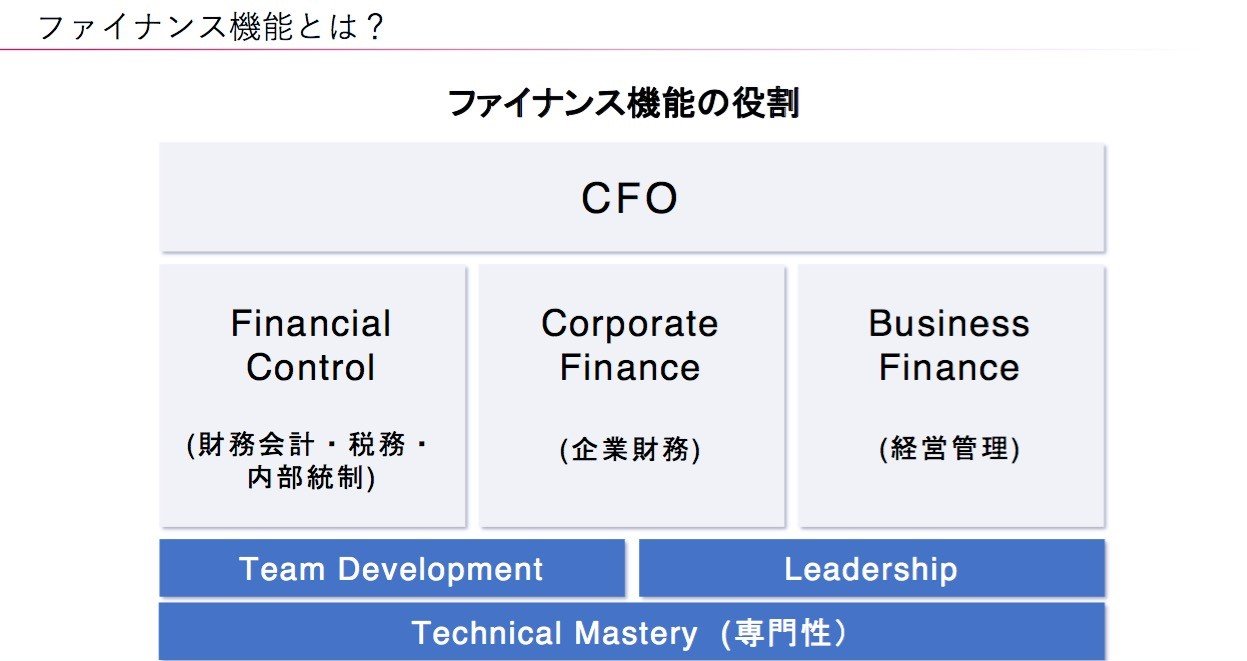The height and width of the screenshot is (661, 1247).
Task: Click the (経営管理) subtitle
Action: pyautogui.click(x=950, y=450)
